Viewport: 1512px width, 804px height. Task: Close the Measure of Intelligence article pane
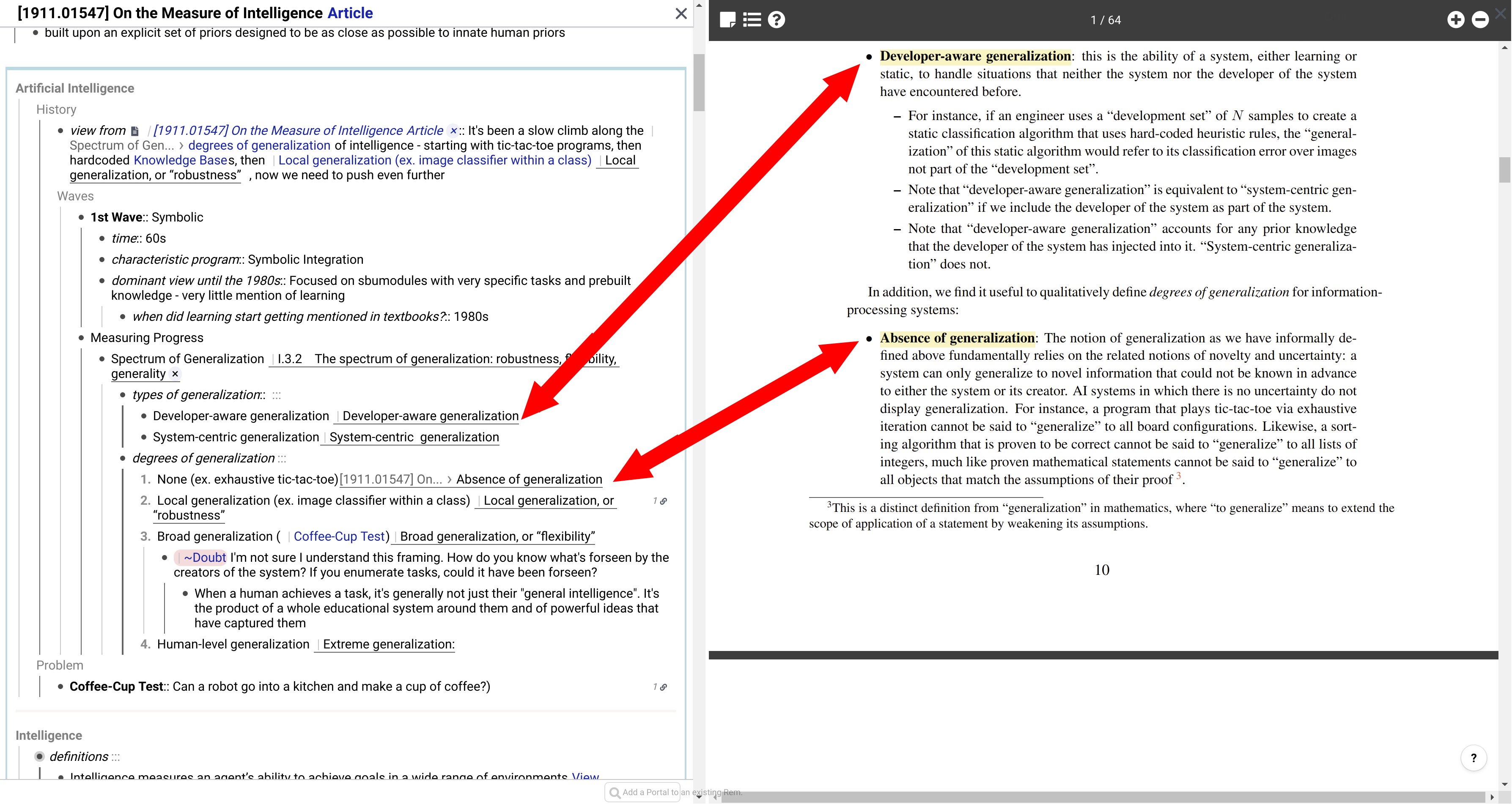click(x=681, y=14)
